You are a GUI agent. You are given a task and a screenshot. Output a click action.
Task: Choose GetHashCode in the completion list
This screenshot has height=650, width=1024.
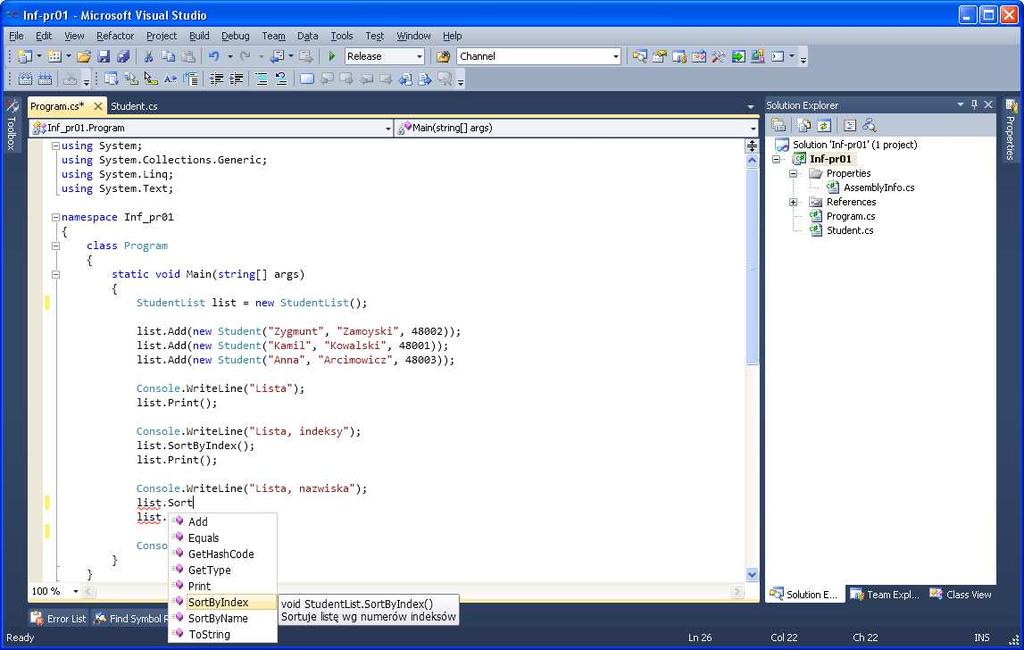point(223,554)
